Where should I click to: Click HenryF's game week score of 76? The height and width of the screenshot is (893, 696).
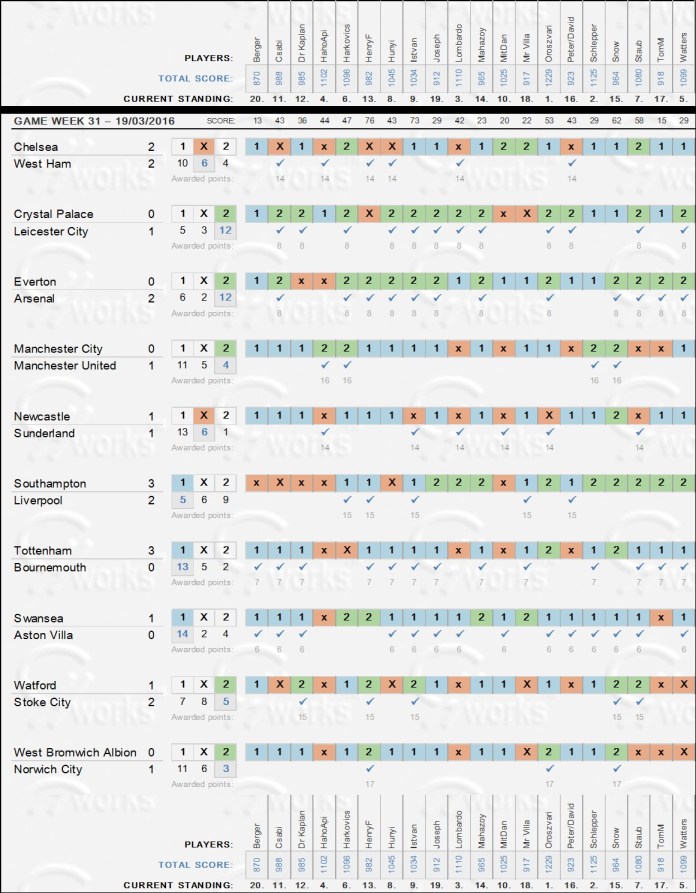coord(370,120)
